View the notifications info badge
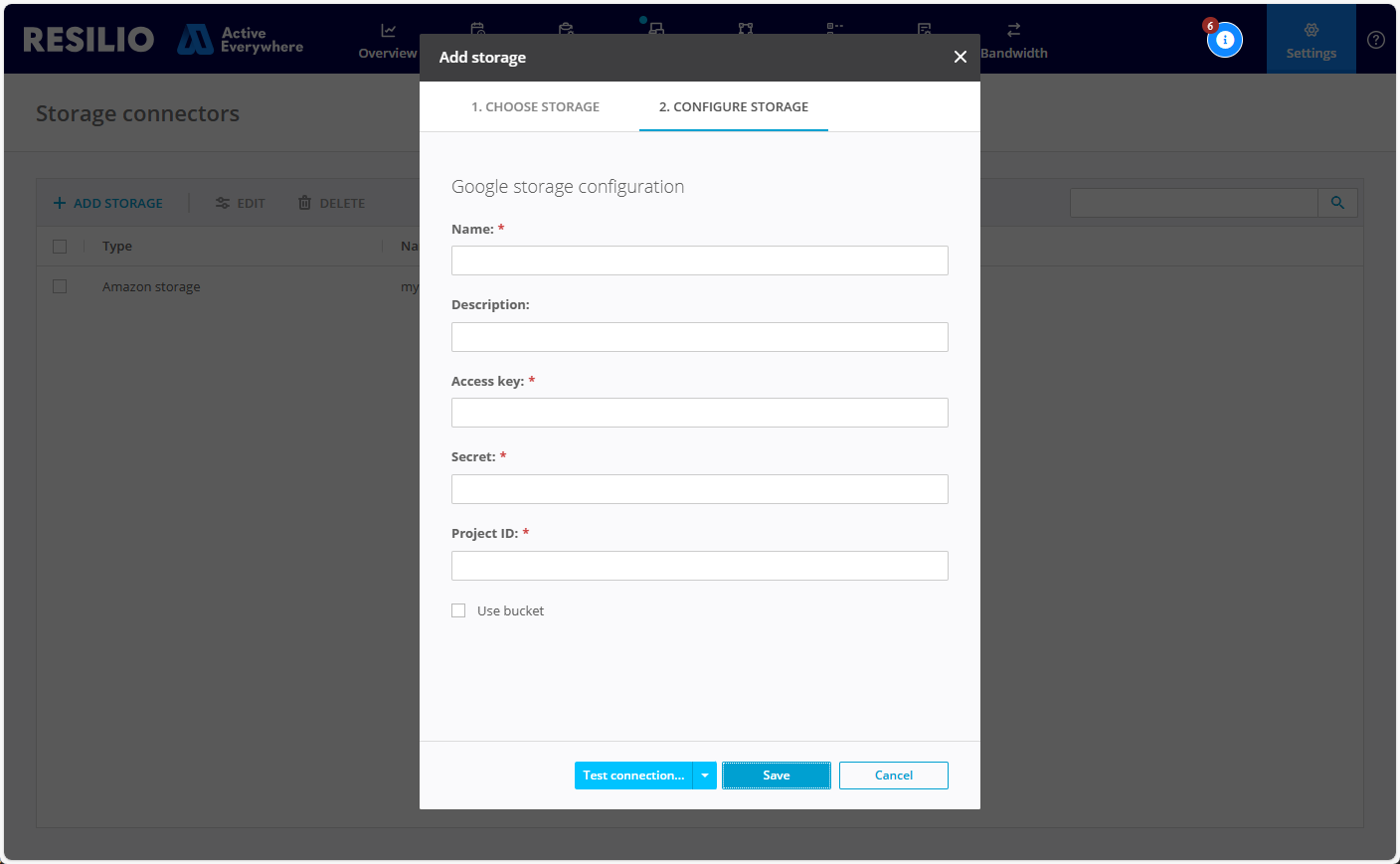The height and width of the screenshot is (864, 1400). (1225, 40)
